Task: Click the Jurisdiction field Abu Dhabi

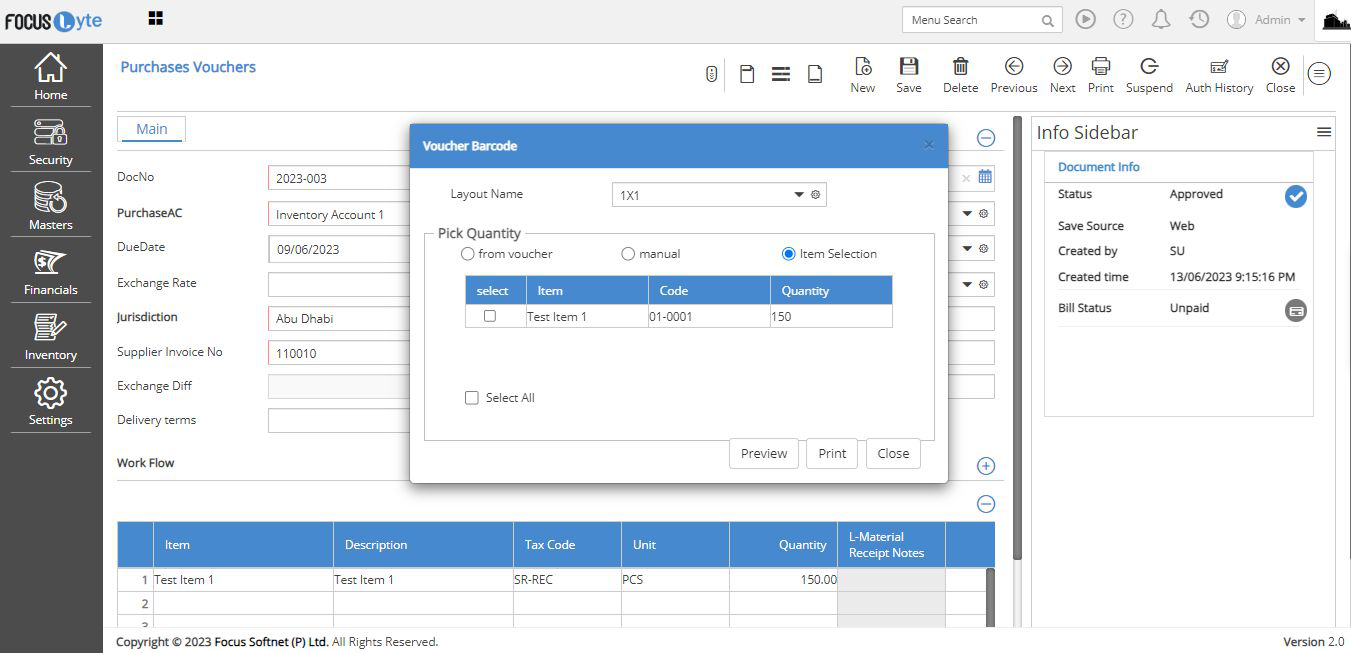Action: [339, 319]
